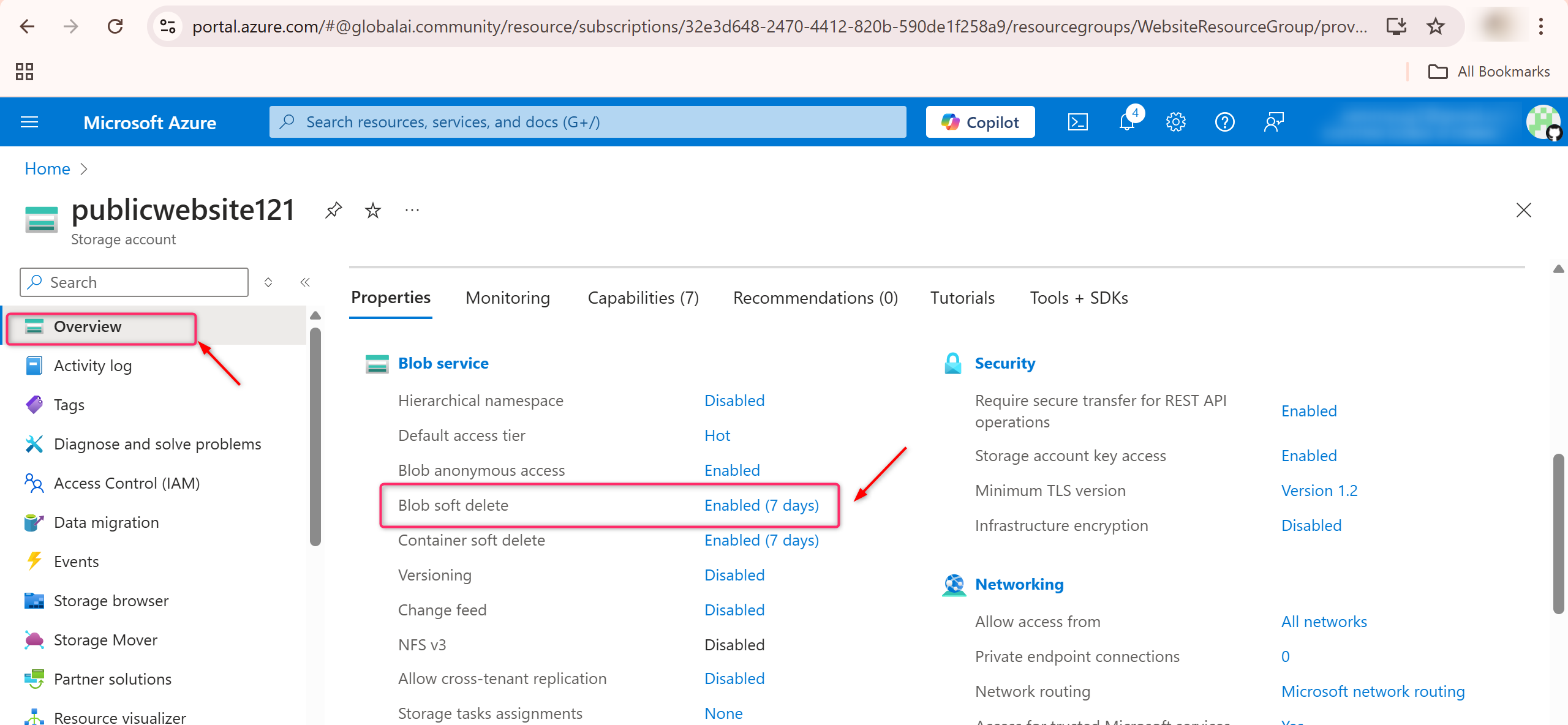The width and height of the screenshot is (1568, 725).
Task: Click the Microsoft Azure home title
Action: [149, 122]
